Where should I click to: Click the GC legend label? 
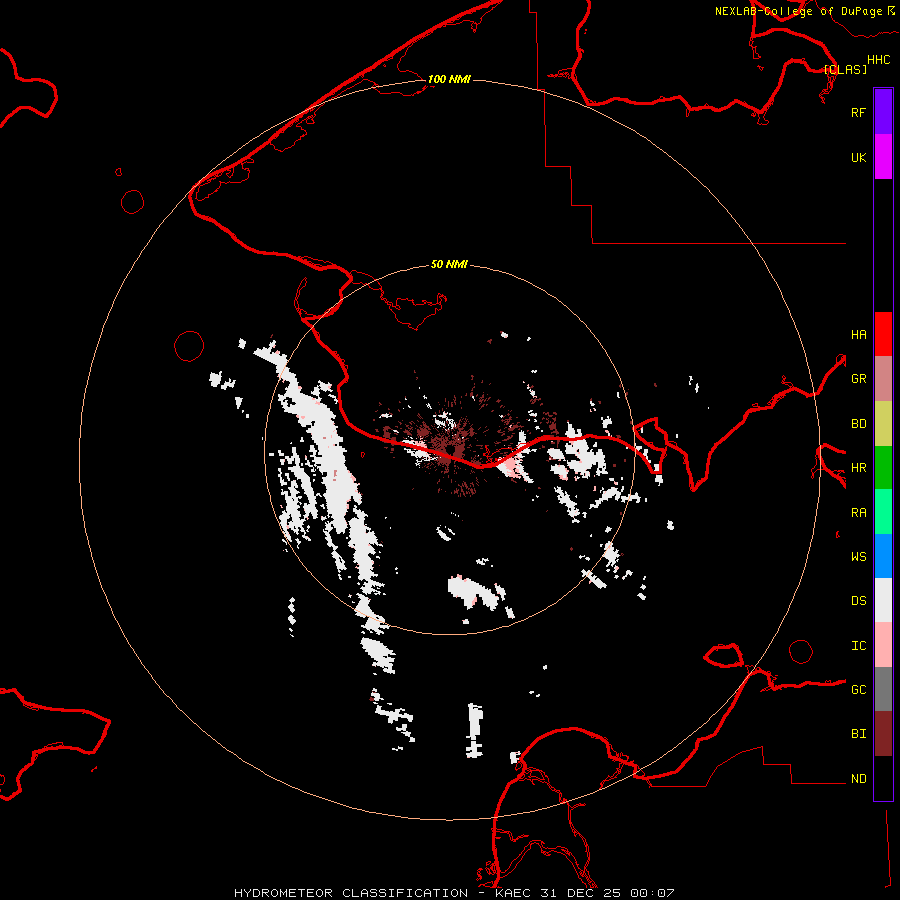858,689
